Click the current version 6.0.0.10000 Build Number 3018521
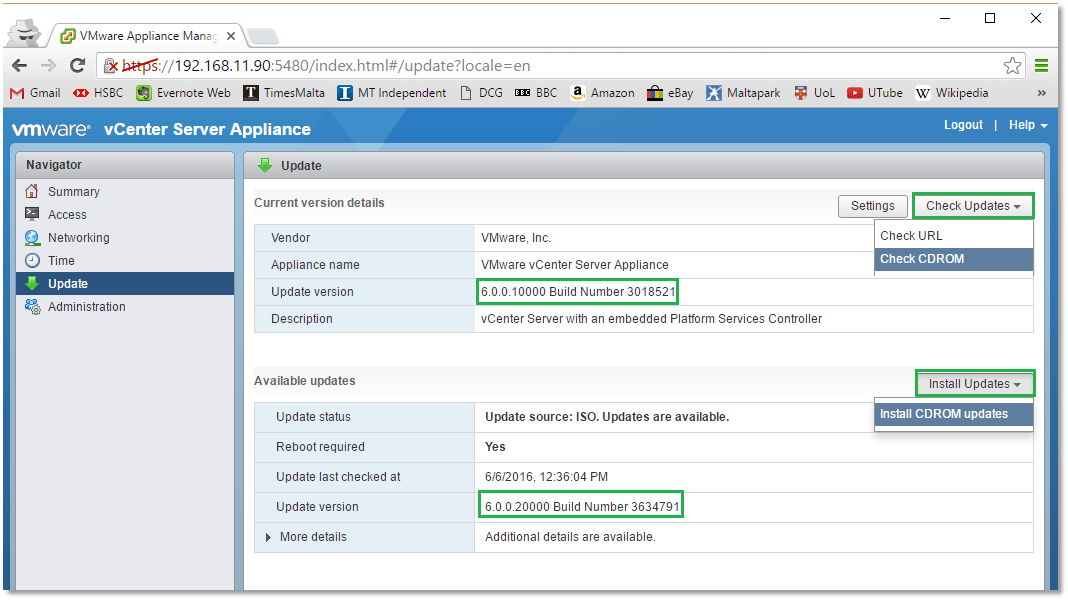This screenshot has height=600, width=1068. pyautogui.click(x=578, y=291)
